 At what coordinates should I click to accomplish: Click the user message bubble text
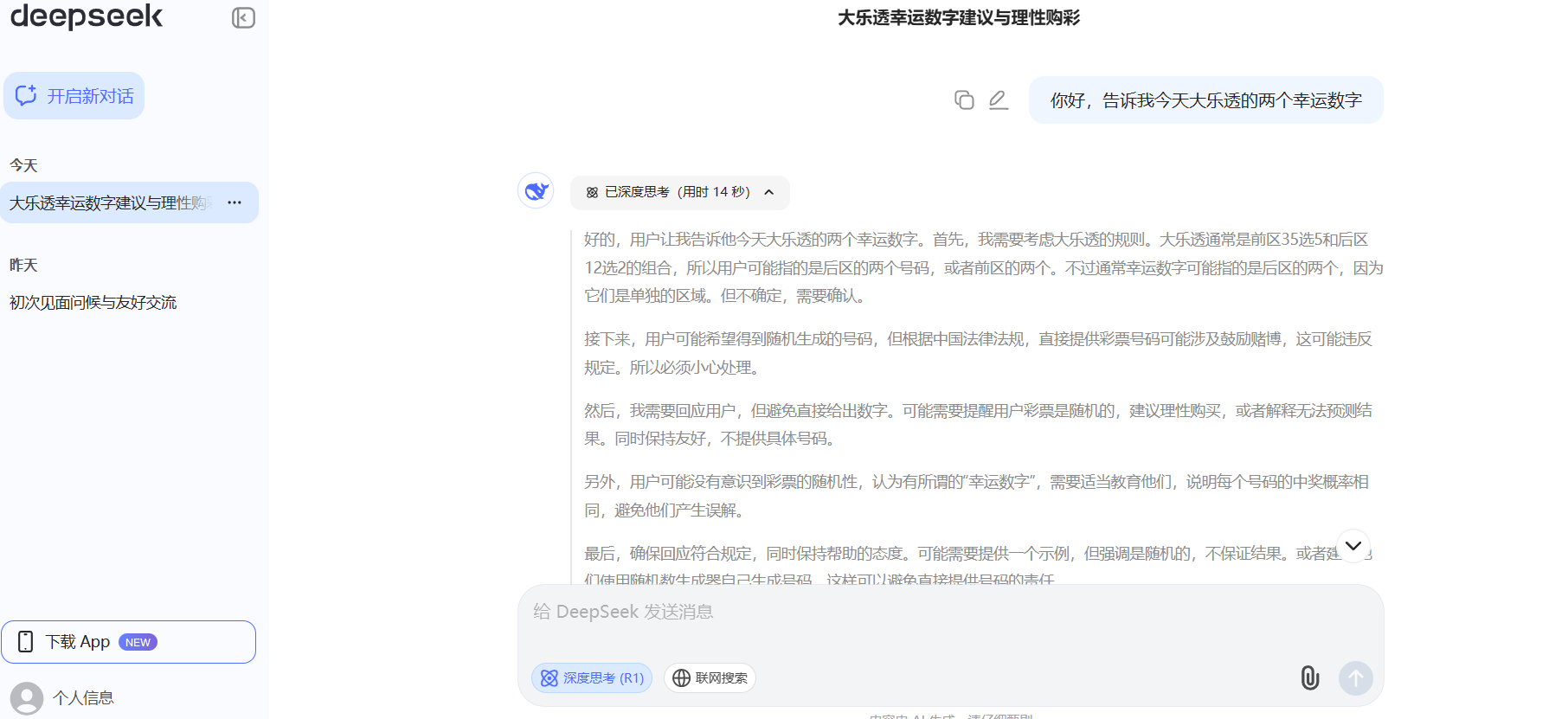1205,100
